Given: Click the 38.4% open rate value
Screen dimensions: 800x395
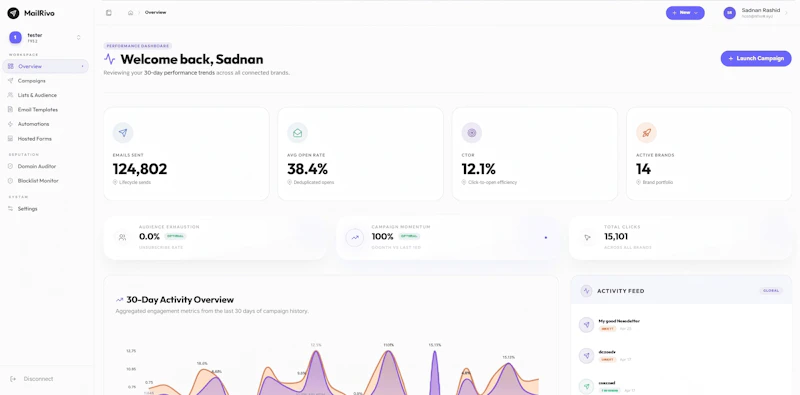Looking at the screenshot, I should point(308,169).
